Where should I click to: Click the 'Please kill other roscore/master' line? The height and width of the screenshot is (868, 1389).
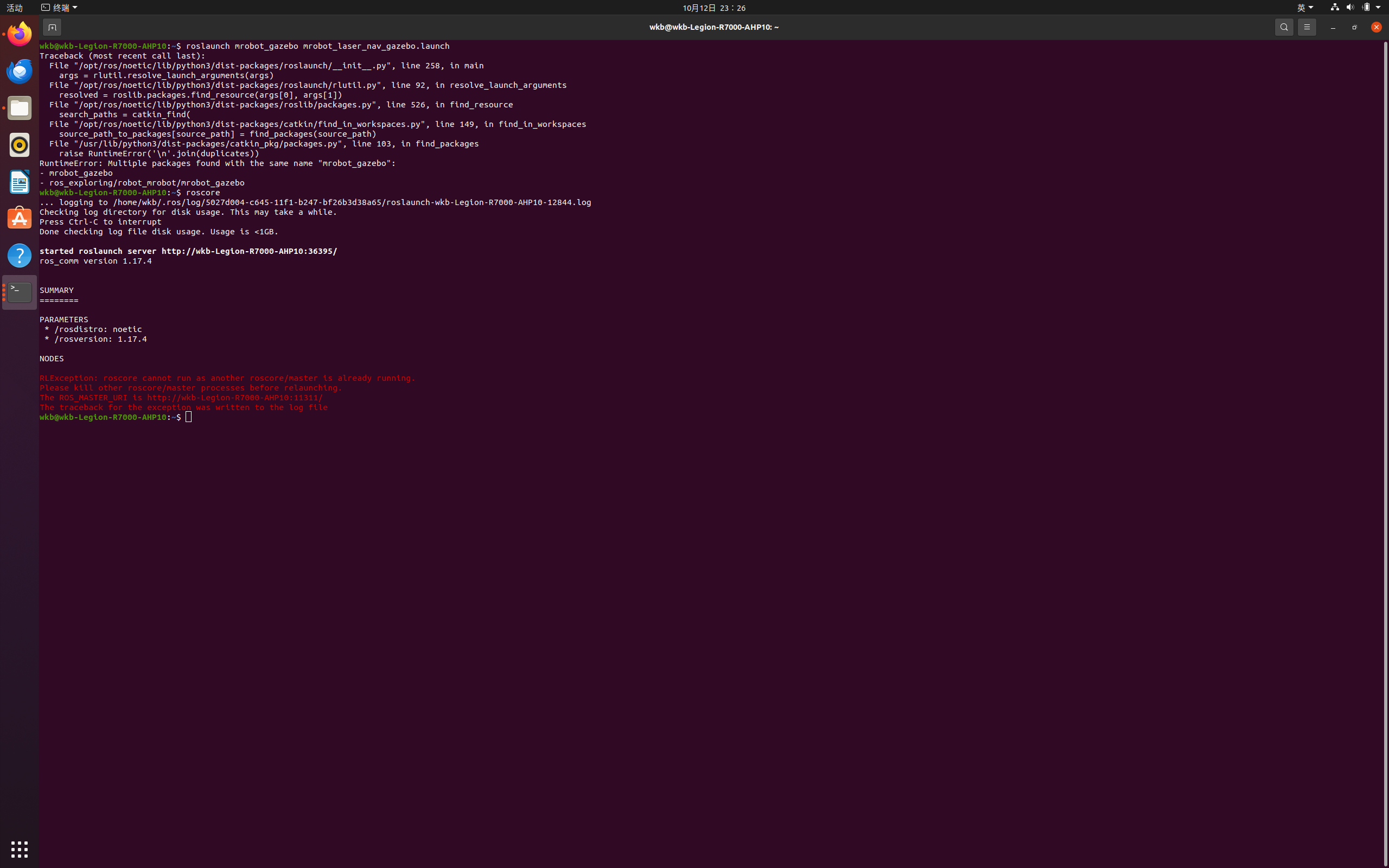190,387
